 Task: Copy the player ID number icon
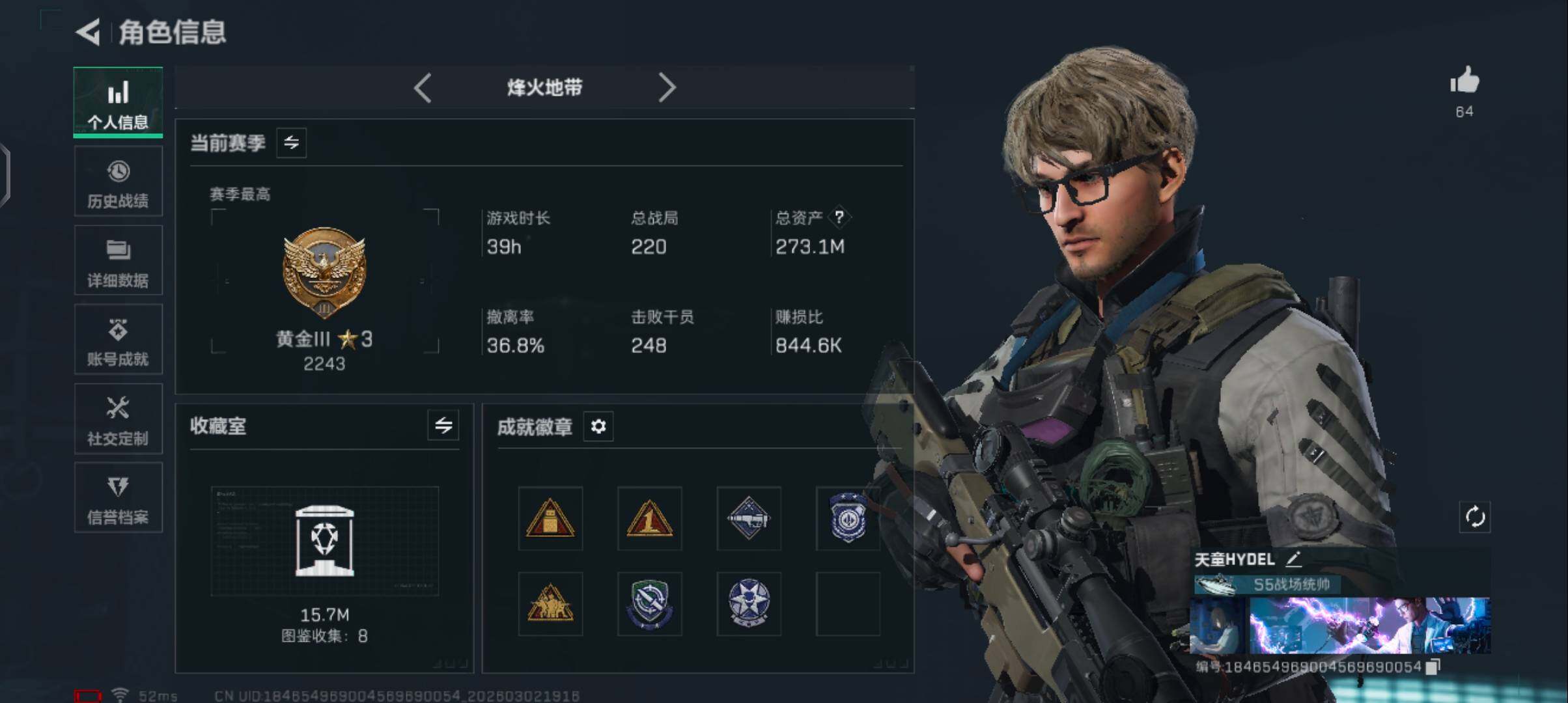[1433, 667]
